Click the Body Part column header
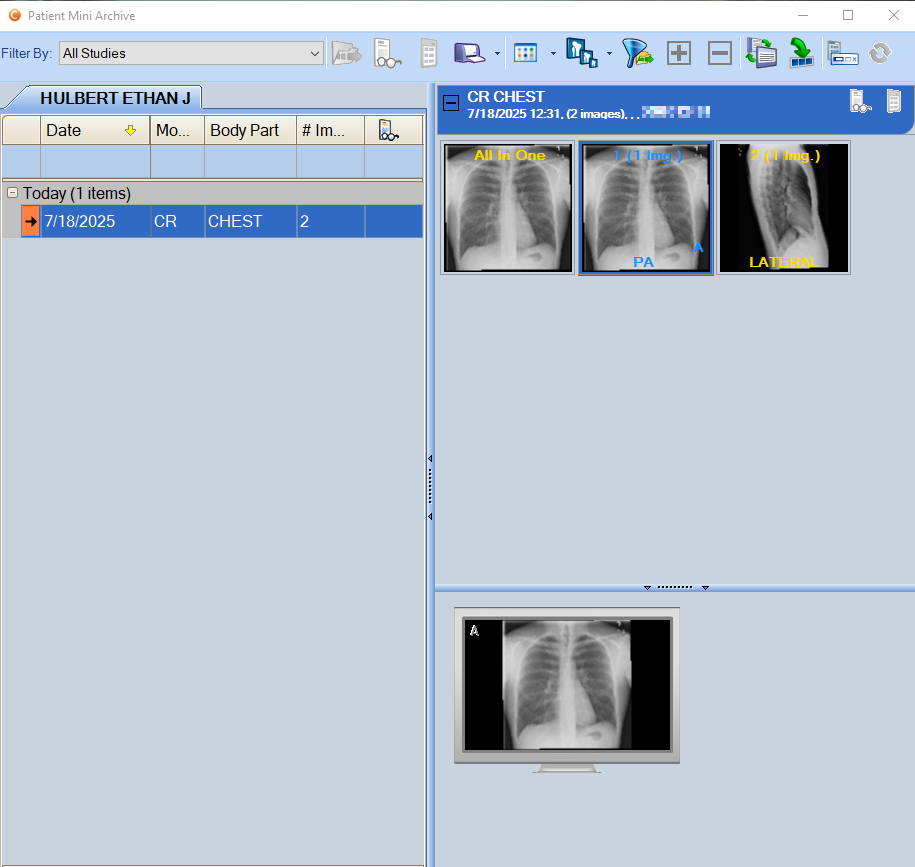 [250, 130]
